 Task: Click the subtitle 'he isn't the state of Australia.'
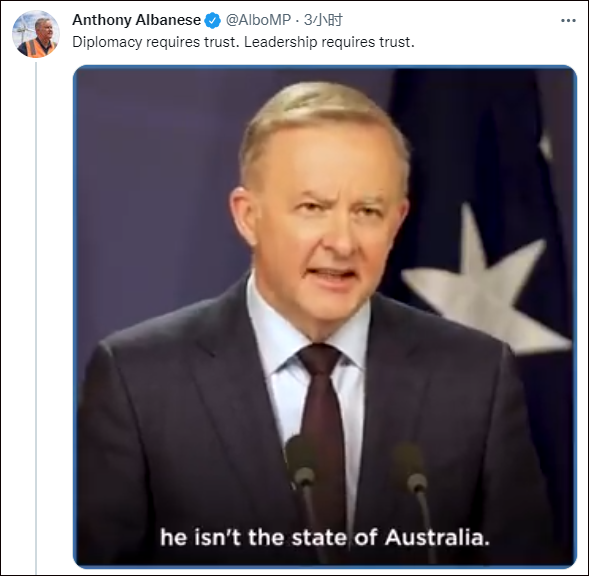(325, 537)
